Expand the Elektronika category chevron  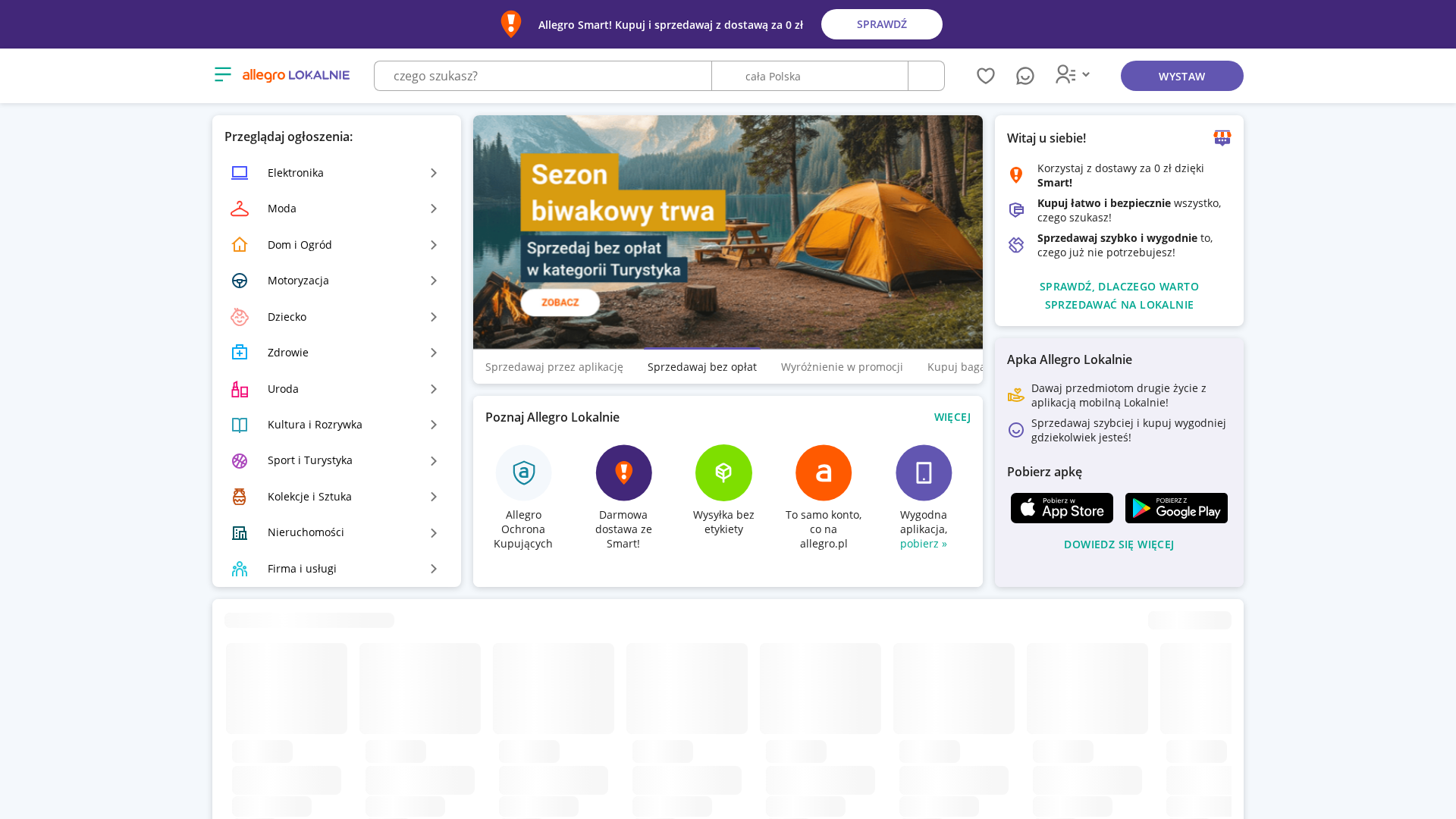[x=434, y=173]
